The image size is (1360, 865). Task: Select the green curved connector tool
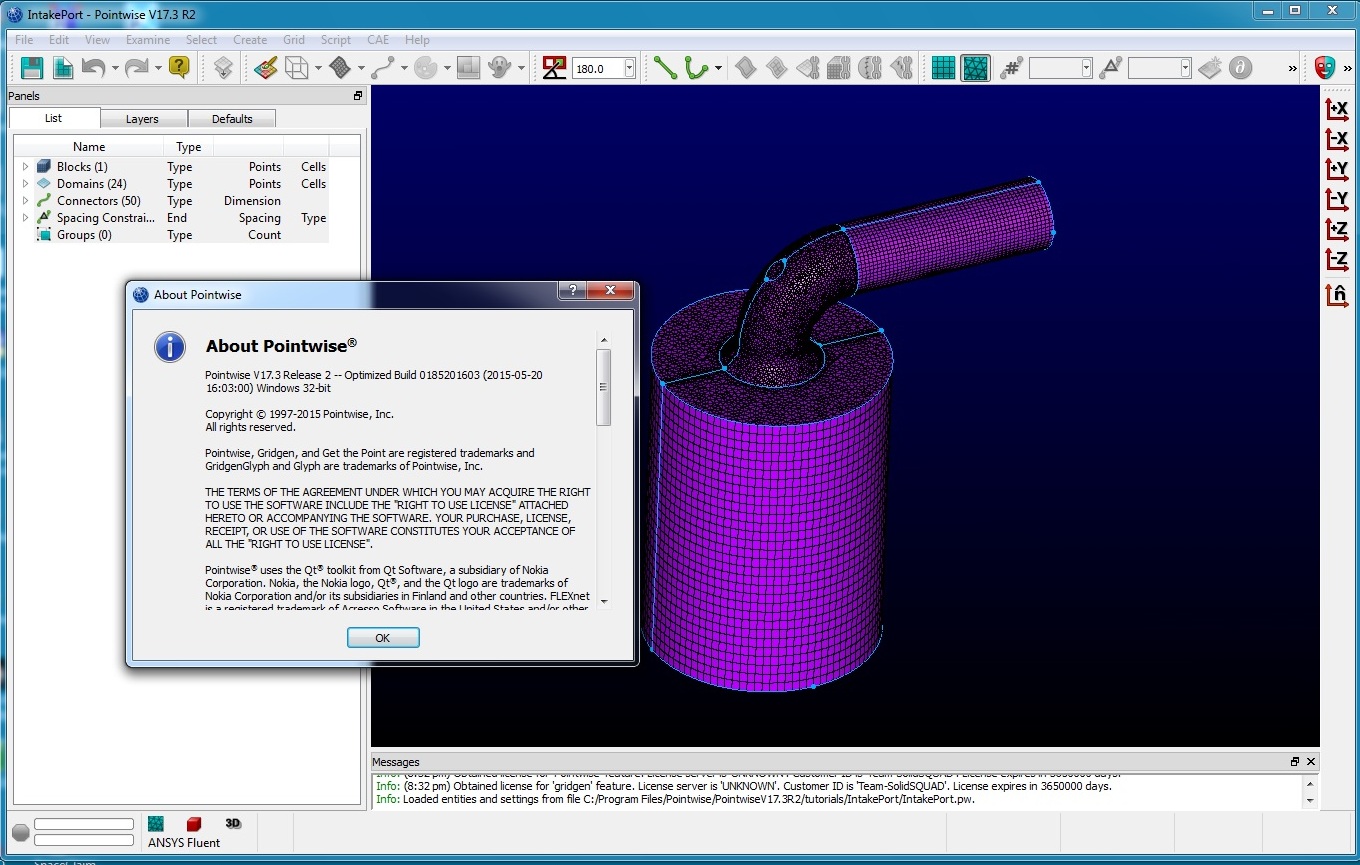pos(695,68)
